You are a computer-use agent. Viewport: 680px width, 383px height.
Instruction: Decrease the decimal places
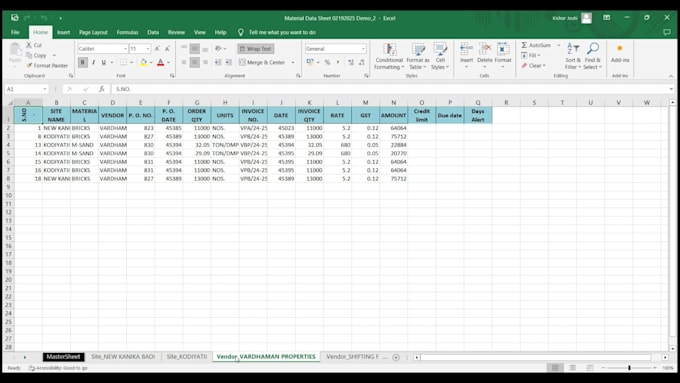click(x=362, y=62)
